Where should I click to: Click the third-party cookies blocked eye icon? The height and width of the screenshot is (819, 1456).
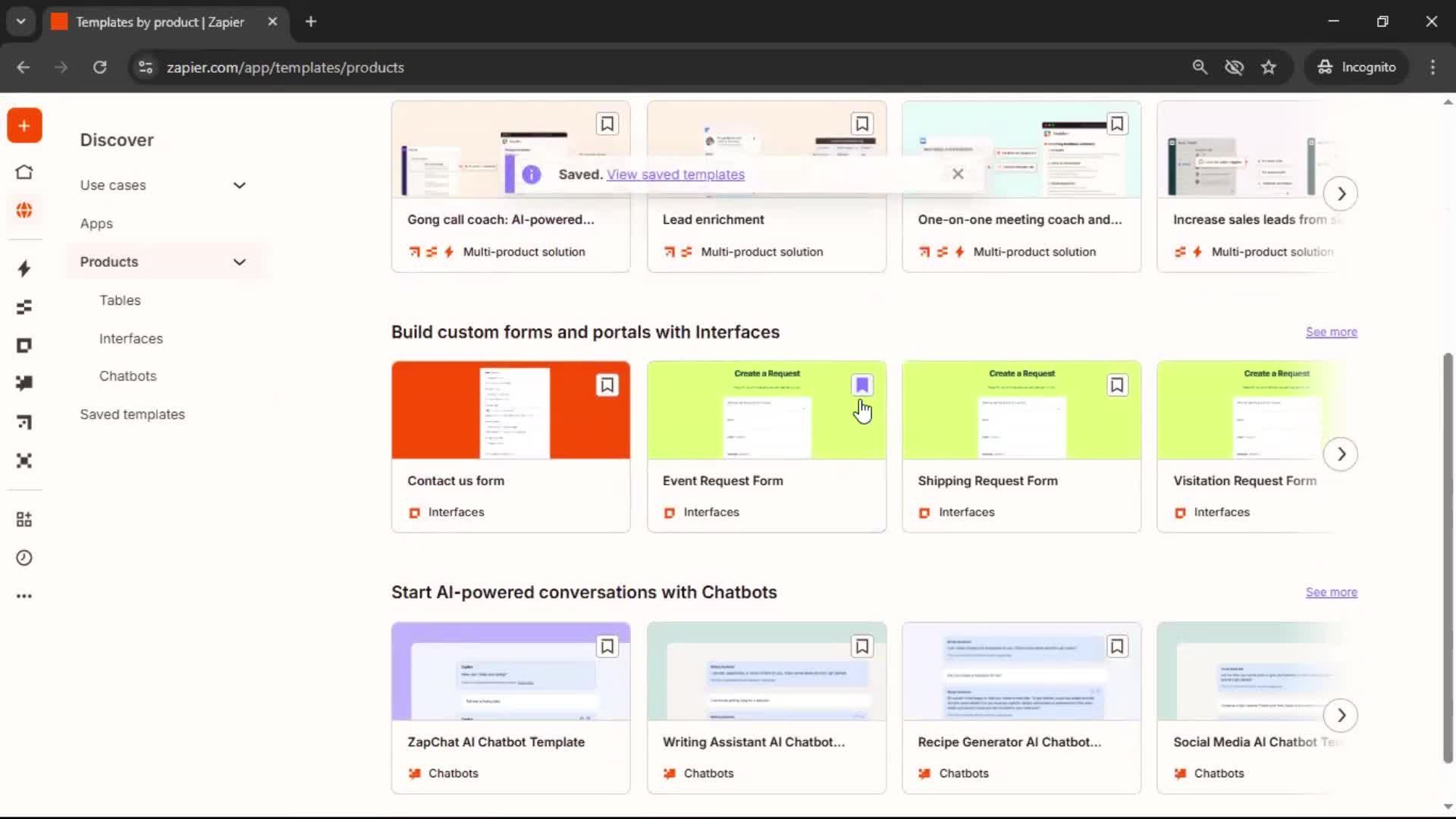[1235, 67]
